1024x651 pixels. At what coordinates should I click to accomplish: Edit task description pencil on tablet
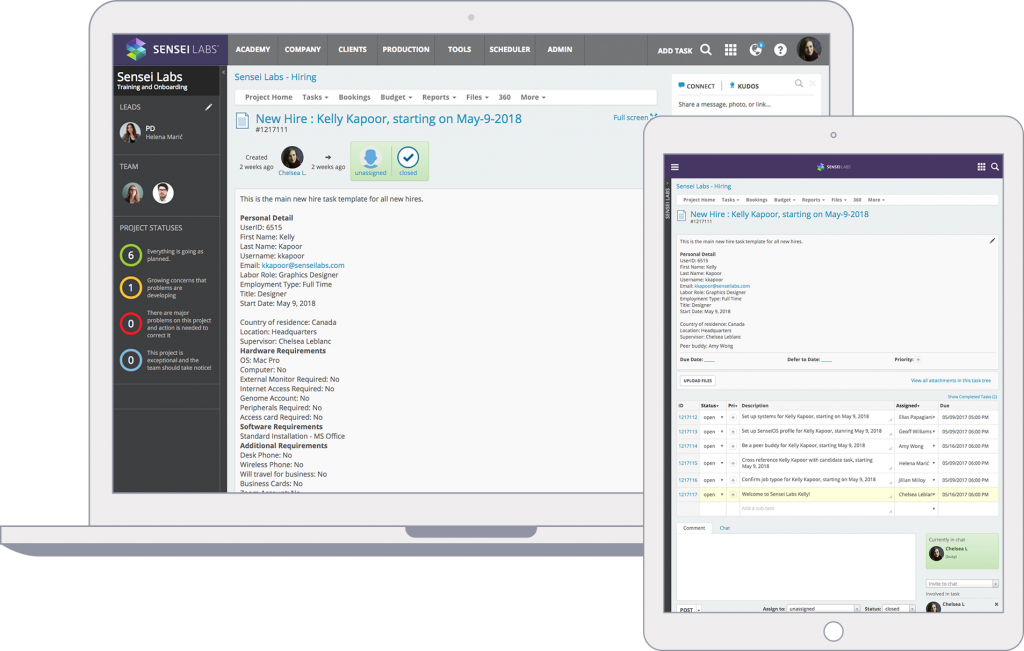point(992,241)
